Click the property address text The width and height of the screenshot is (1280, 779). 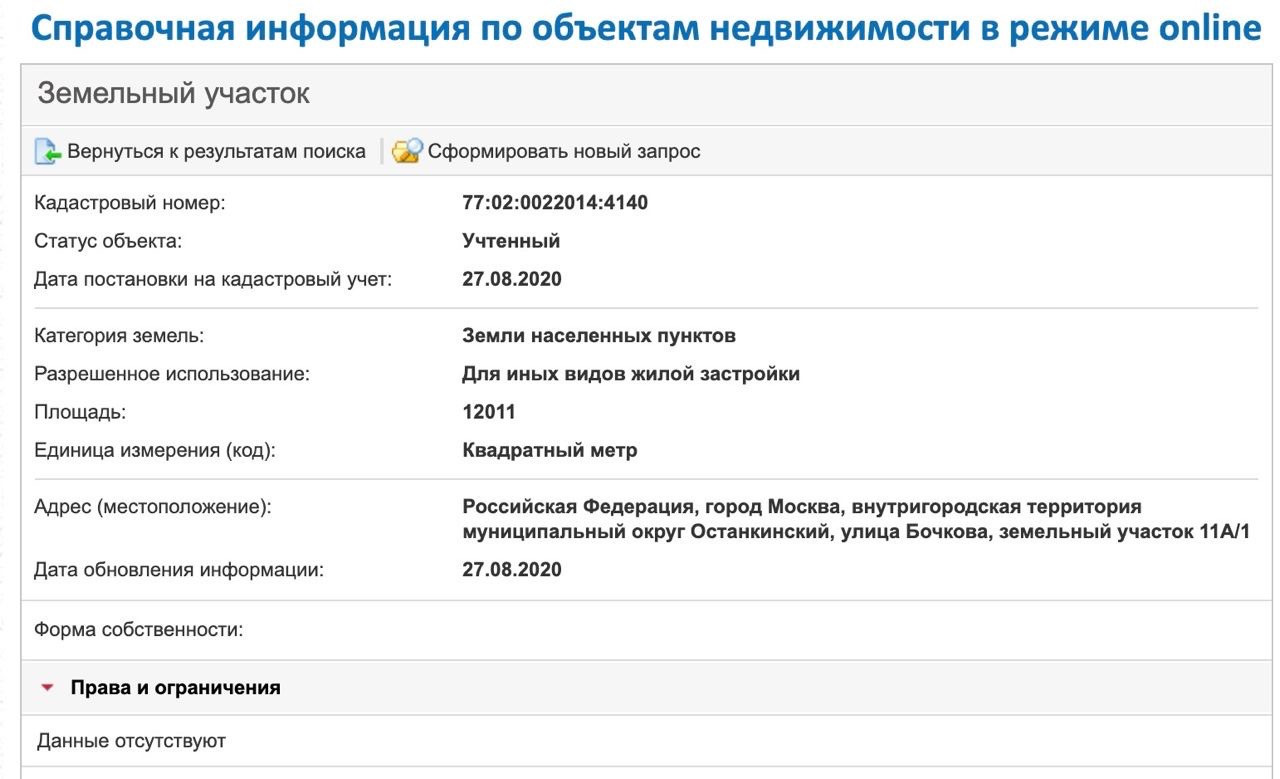coord(856,519)
